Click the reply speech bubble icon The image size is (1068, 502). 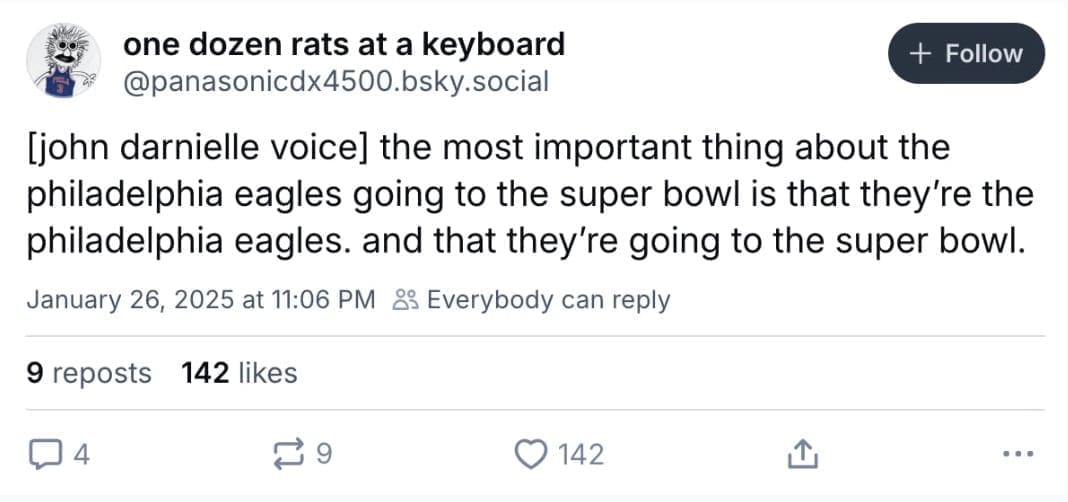tap(41, 455)
